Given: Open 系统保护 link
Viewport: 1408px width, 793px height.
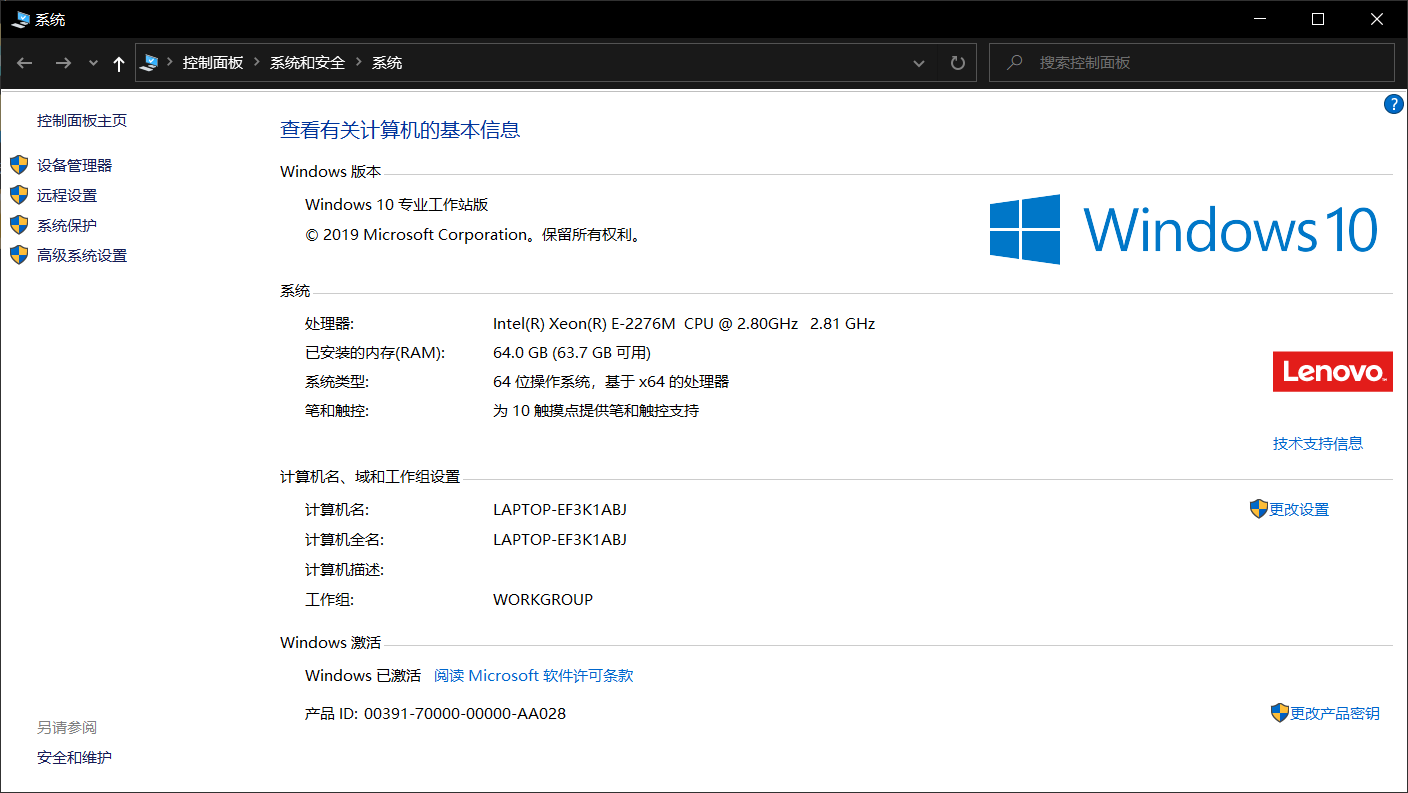Looking at the screenshot, I should pos(67,226).
